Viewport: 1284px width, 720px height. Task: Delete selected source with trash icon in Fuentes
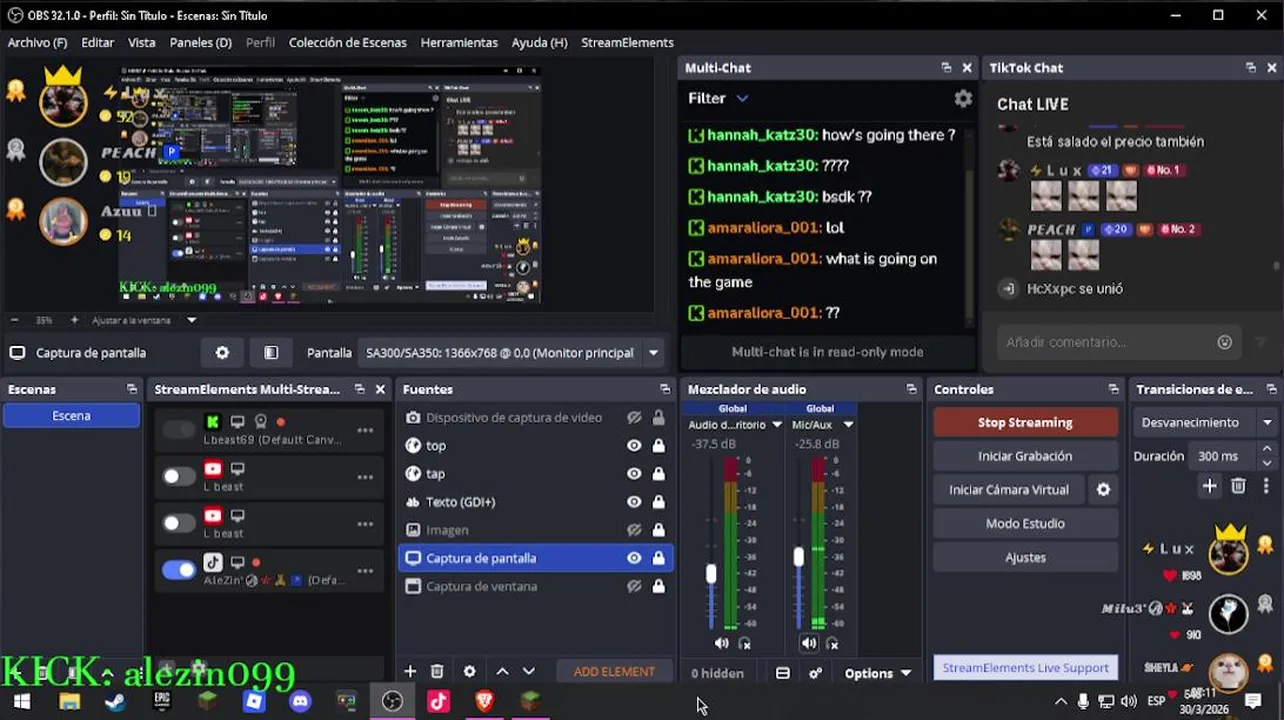(x=437, y=672)
